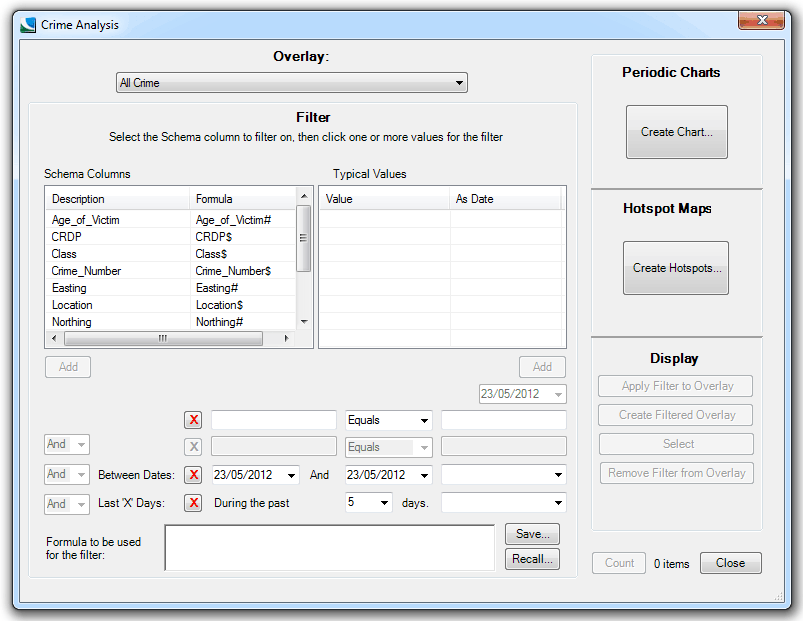Clear the first filter row with its red X
The width and height of the screenshot is (803, 621).
[x=193, y=420]
